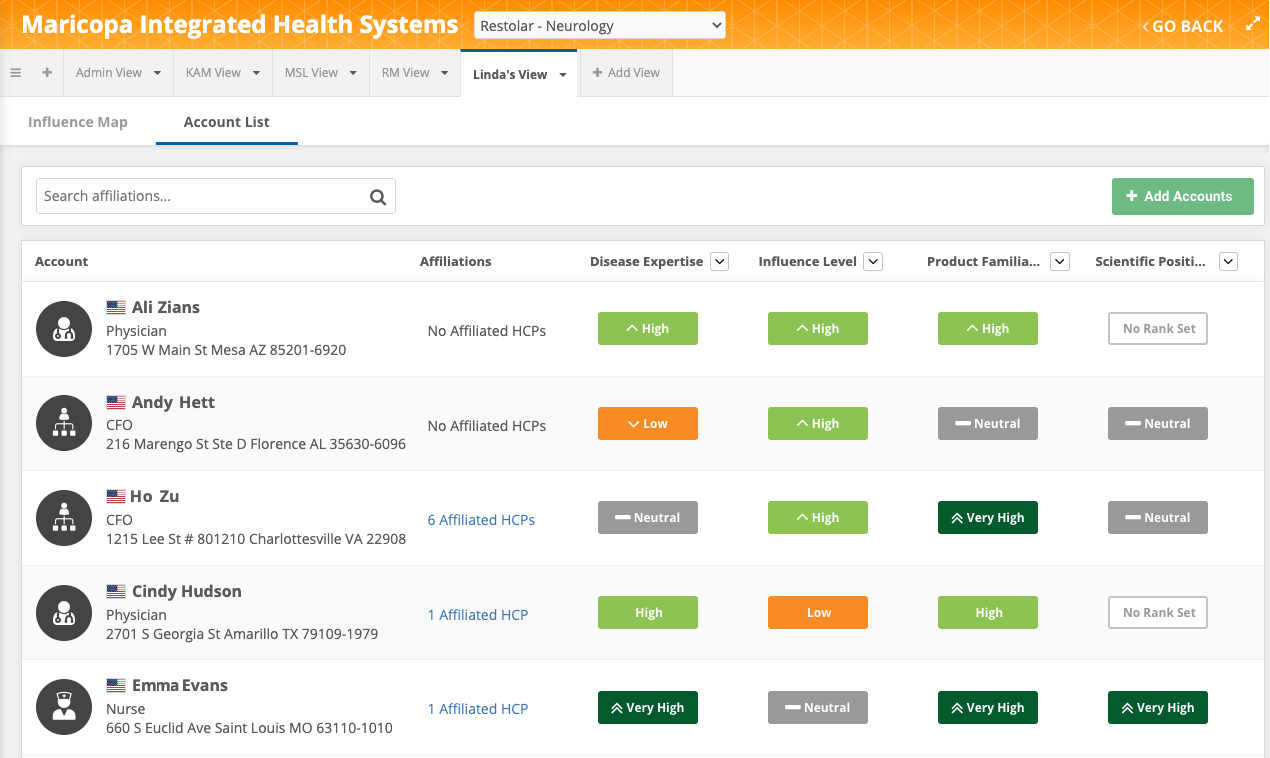Click Emma Evans nurse avatar icon
The height and width of the screenshot is (758, 1270).
pyautogui.click(x=65, y=708)
